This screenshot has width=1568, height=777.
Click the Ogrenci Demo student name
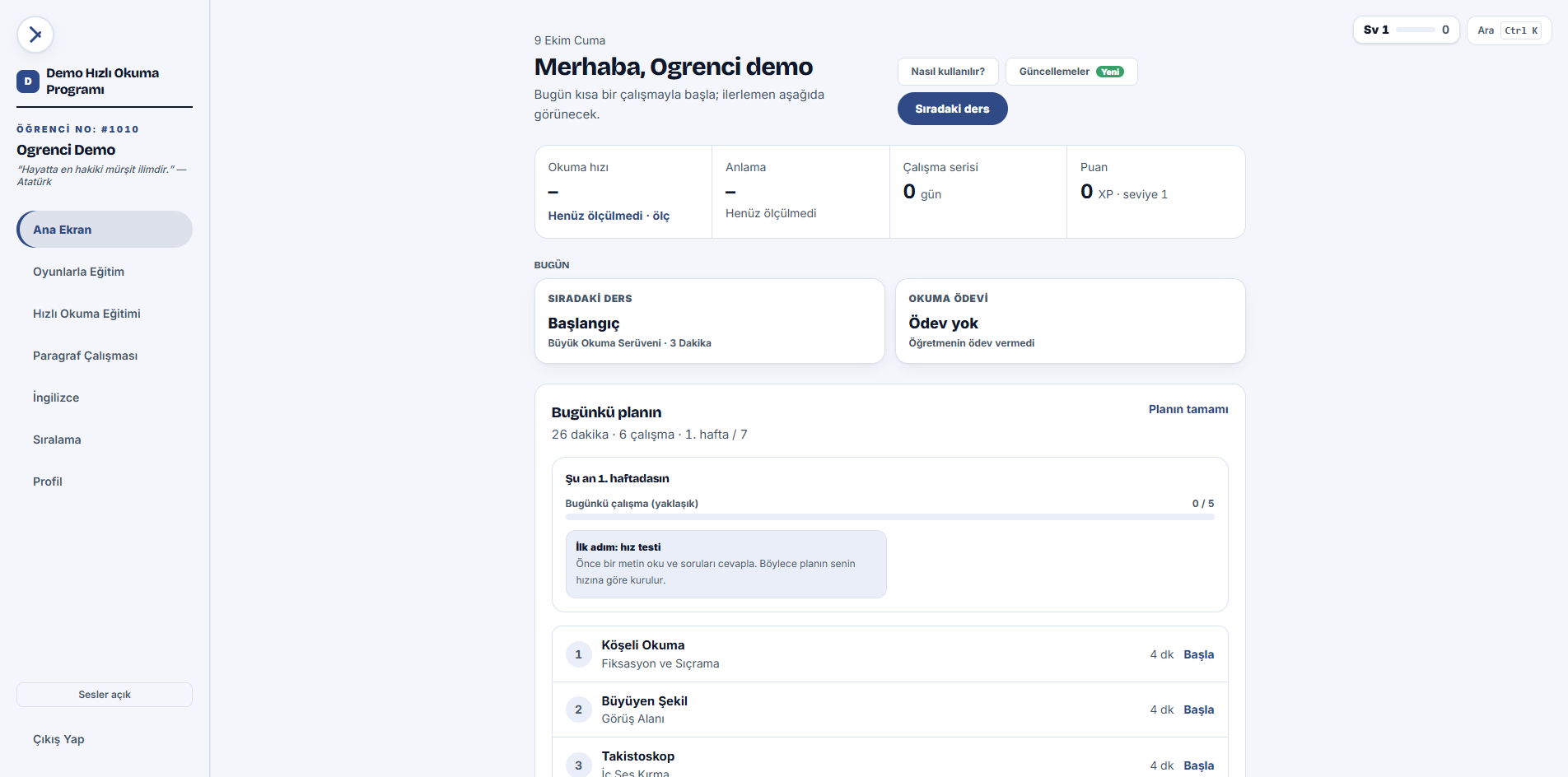click(66, 150)
